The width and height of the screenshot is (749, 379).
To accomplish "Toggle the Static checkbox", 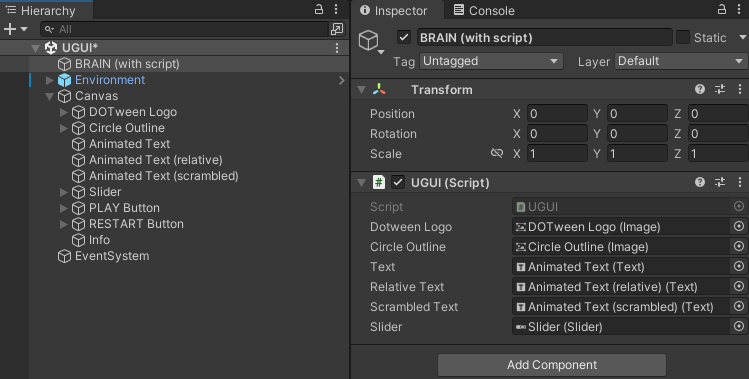I will tap(683, 37).
